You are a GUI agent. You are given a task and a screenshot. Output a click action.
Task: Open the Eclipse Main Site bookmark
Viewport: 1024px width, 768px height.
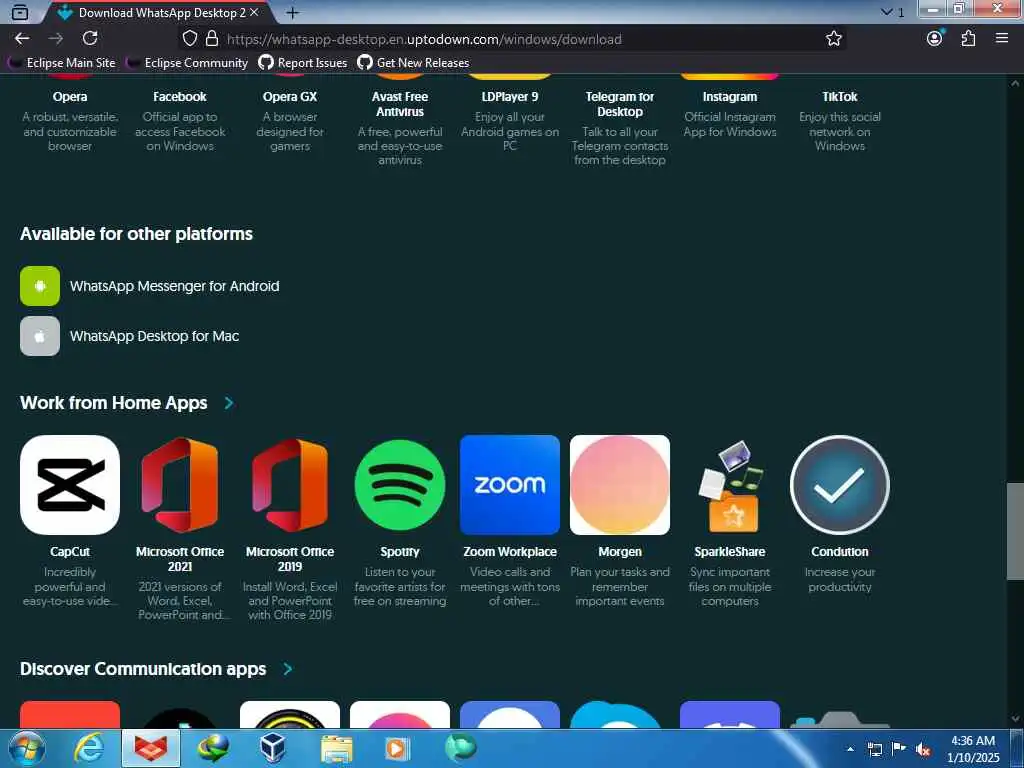tap(62, 63)
